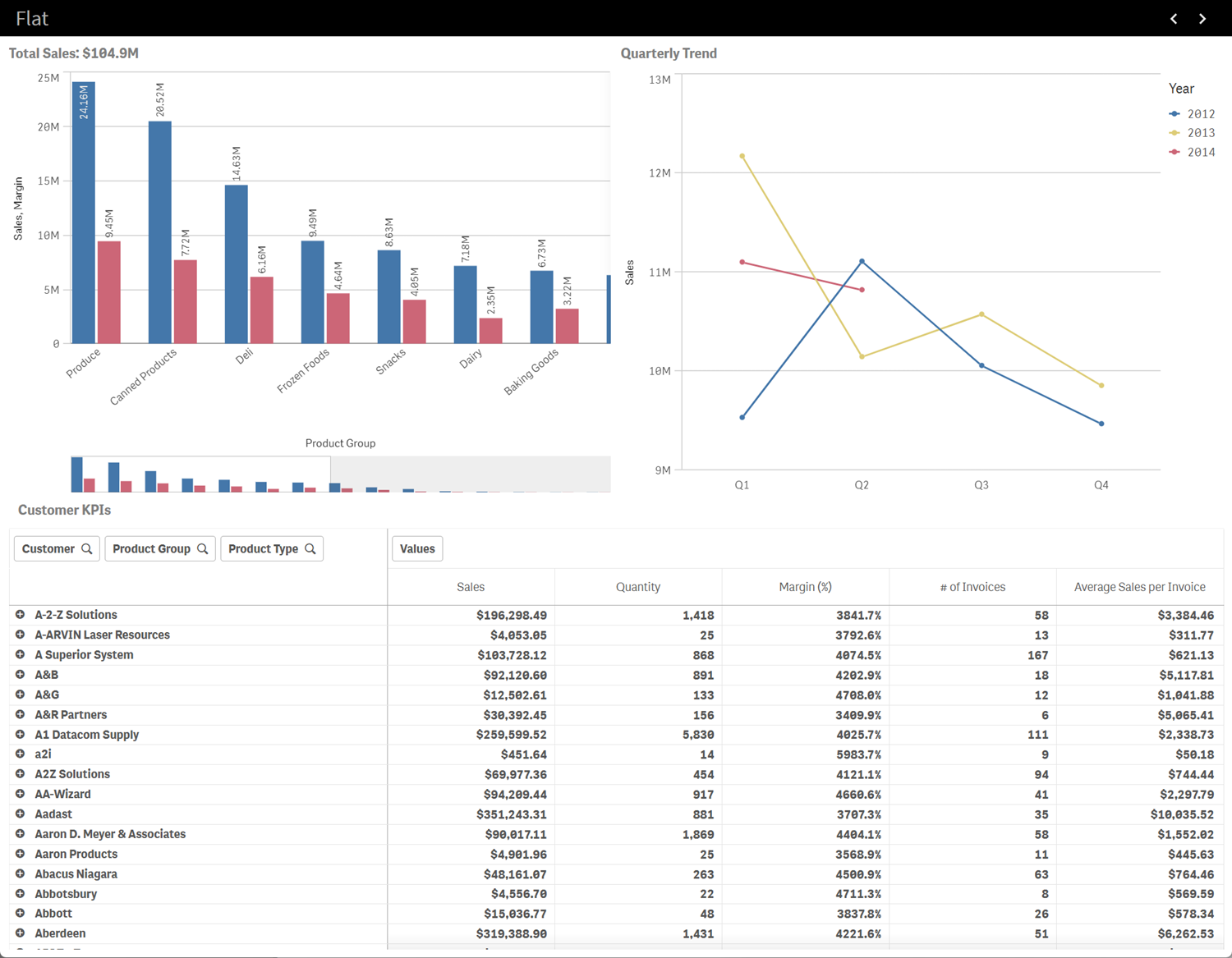Toggle the 2014 series in the legend
This screenshot has width=1232, height=958.
1199,151
